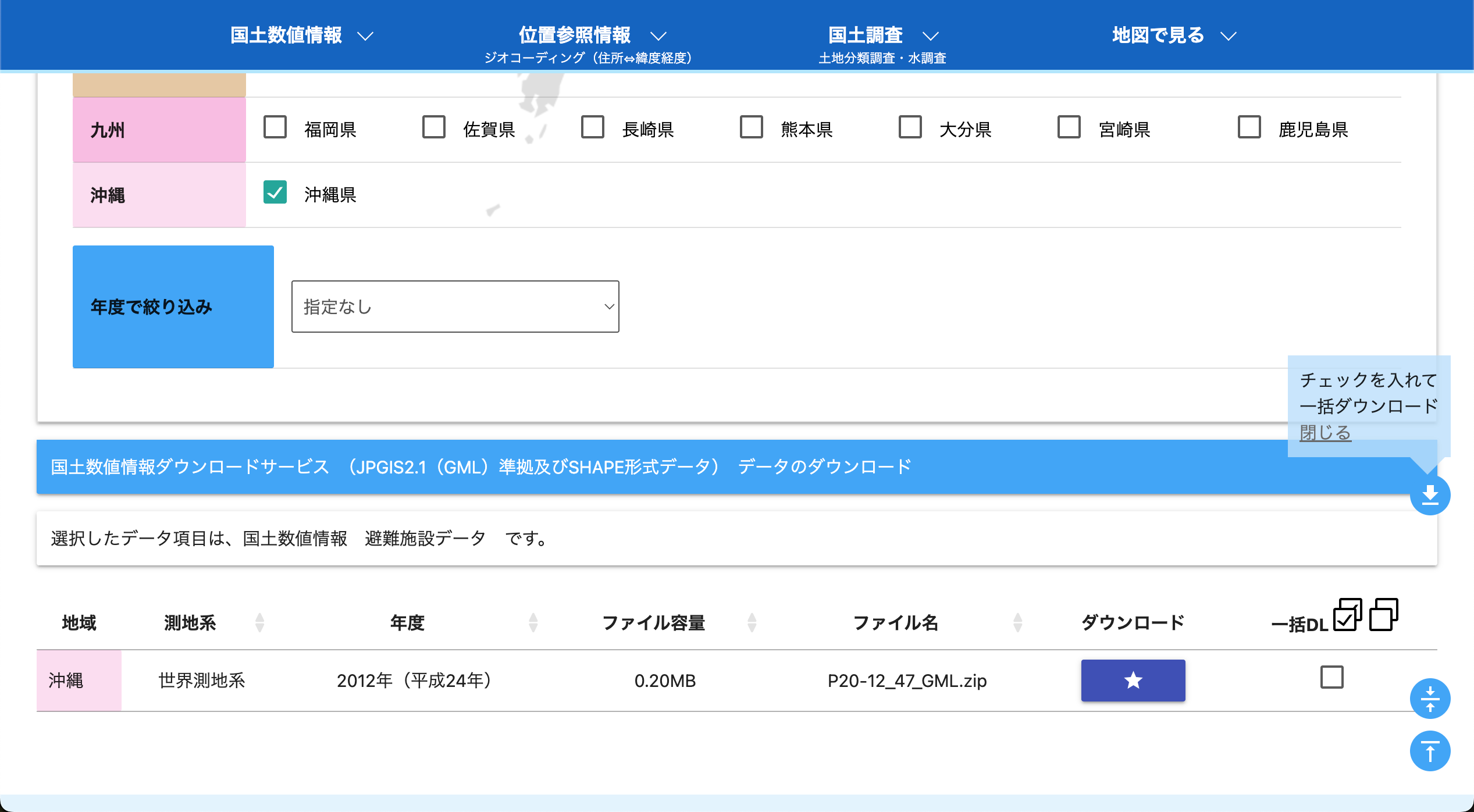Sort table by ファイル容量 column arrows
This screenshot has width=1474, height=812.
752,622
